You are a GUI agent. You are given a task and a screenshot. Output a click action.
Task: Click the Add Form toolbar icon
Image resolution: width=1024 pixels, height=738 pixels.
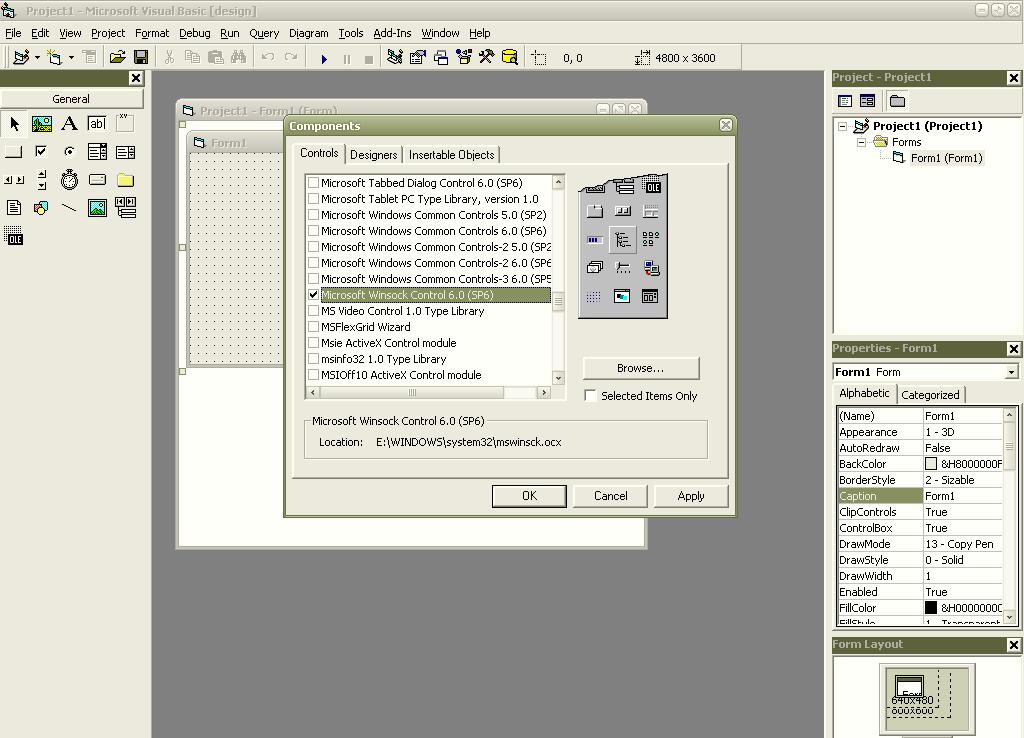coord(54,57)
